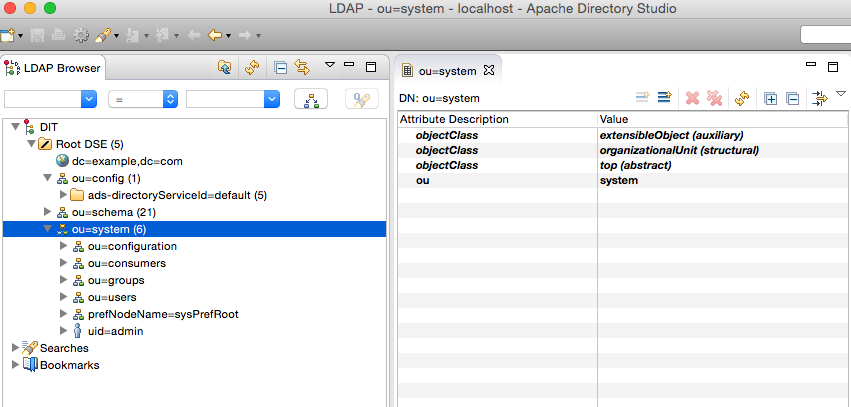851x407 pixels.
Task: Collapse all in the entry editor
Action: (793, 99)
